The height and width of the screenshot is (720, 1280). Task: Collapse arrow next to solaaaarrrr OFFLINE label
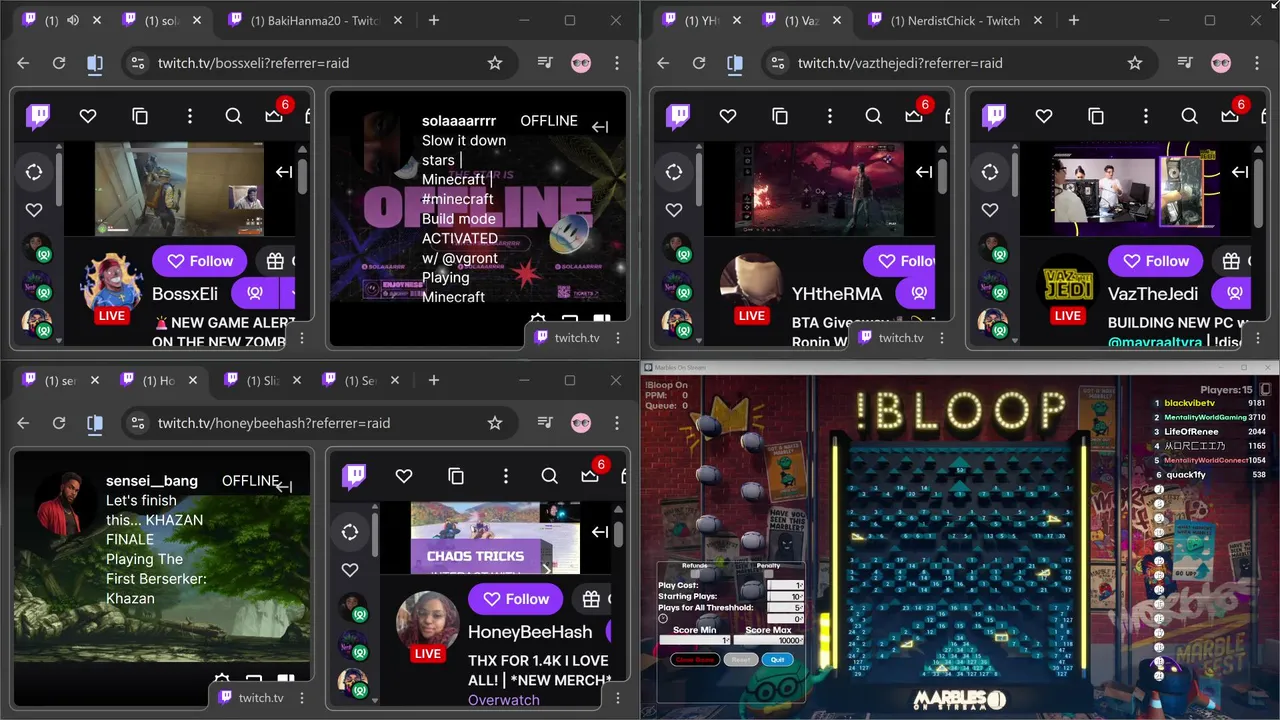point(600,127)
